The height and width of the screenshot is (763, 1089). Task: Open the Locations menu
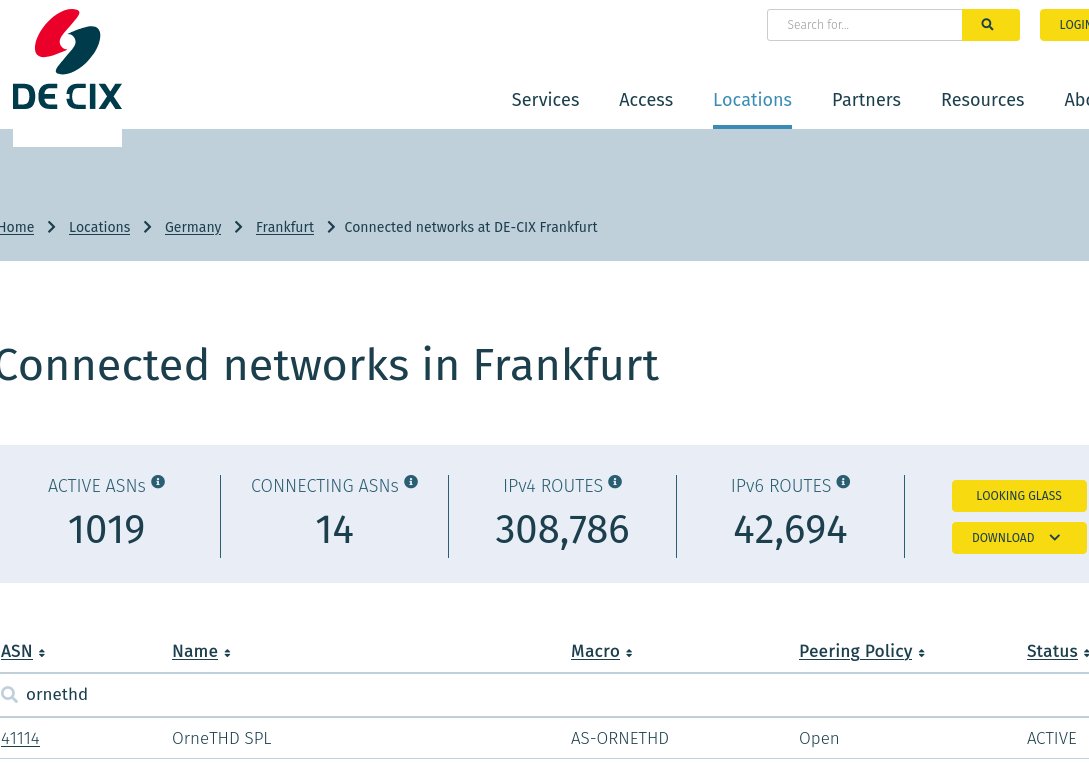tap(752, 100)
